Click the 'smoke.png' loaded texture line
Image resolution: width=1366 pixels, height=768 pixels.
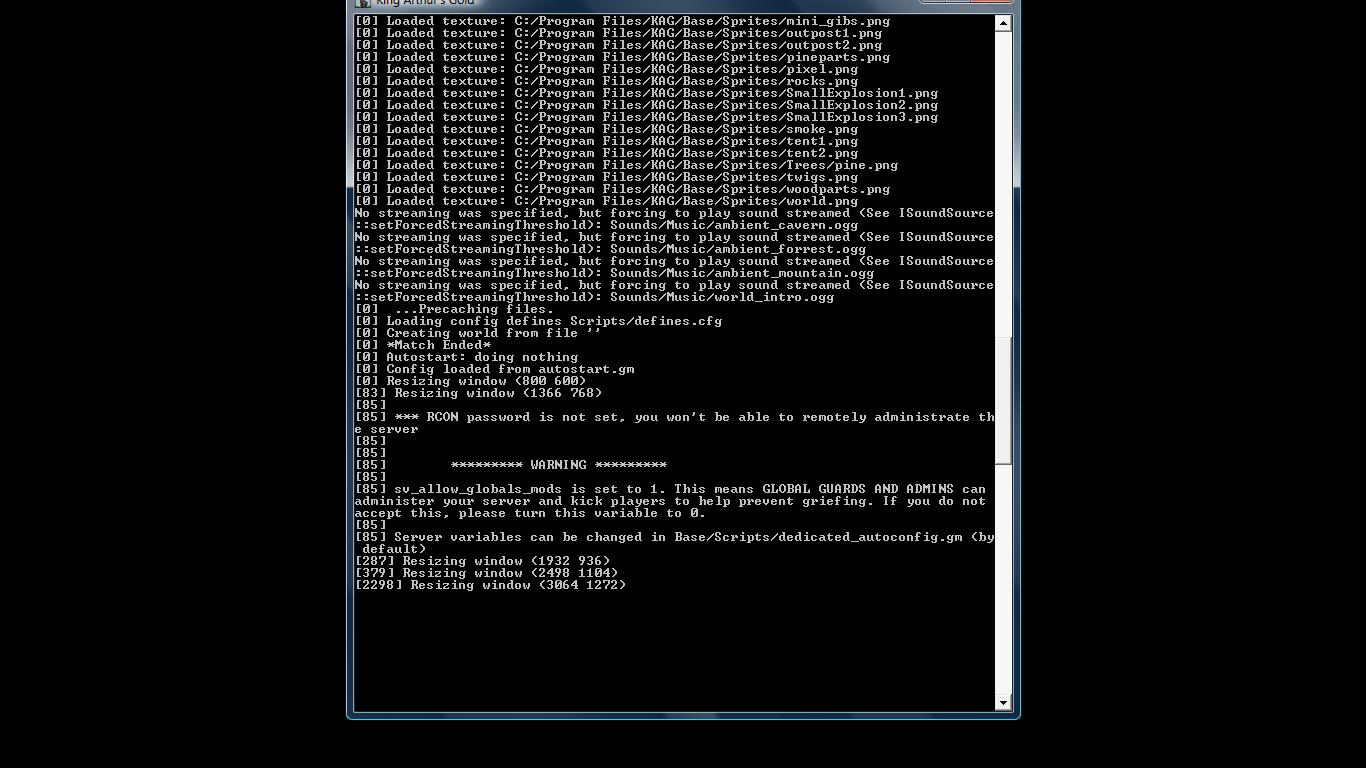pos(606,129)
